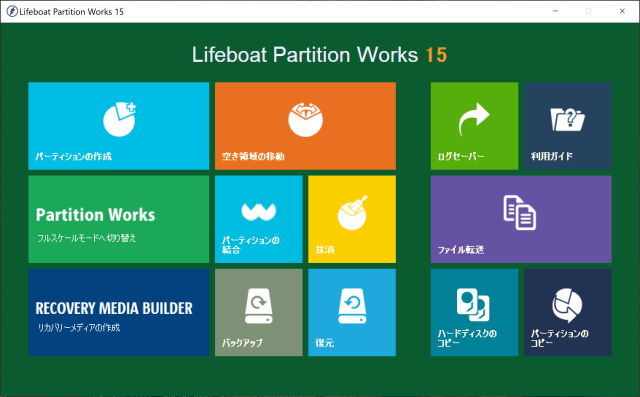Screen dimensions: 640x397
Task: Select the ログセーバー label
Action: [461, 156]
